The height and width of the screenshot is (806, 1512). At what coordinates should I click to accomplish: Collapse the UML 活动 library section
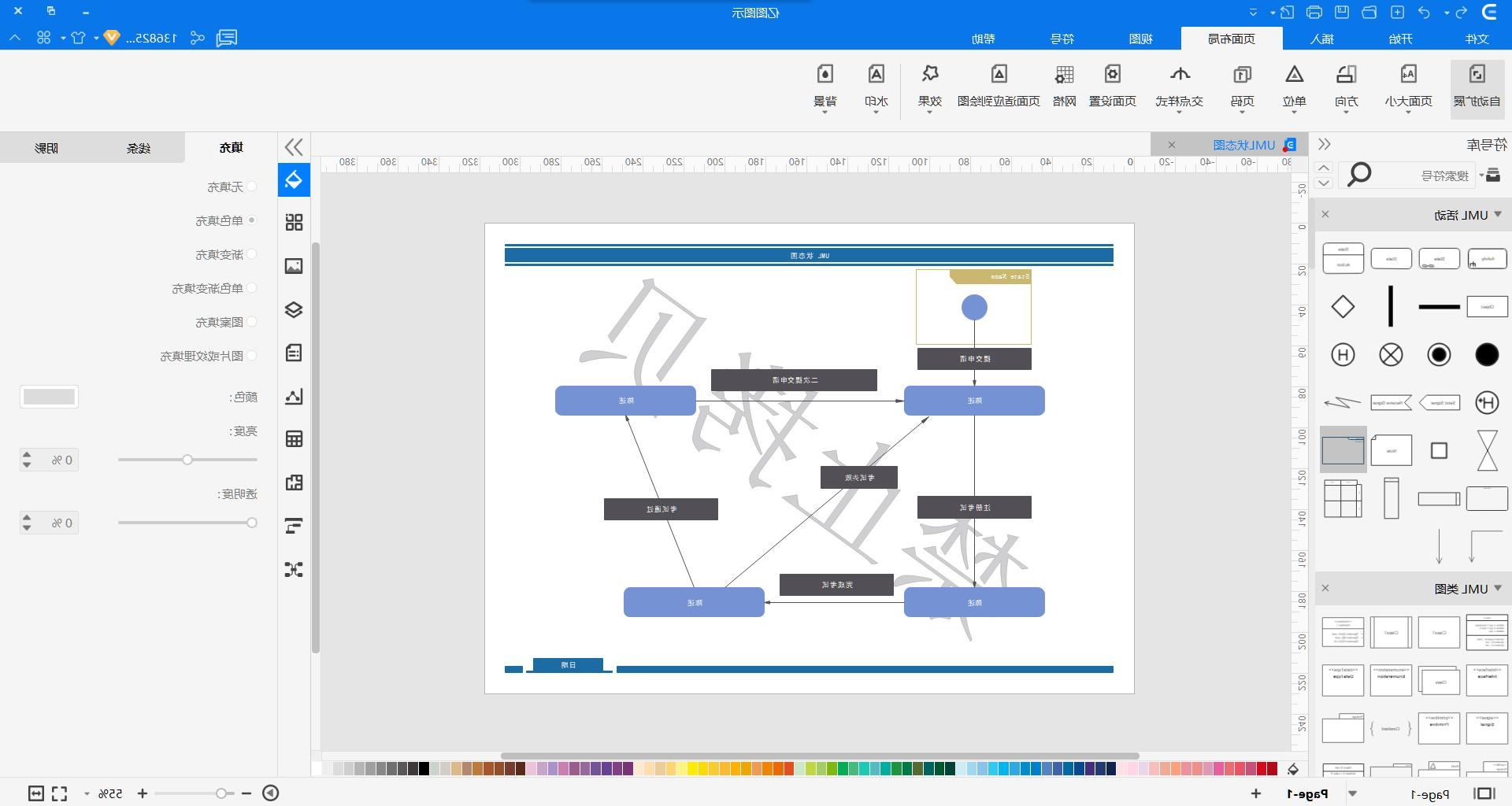coord(1498,214)
